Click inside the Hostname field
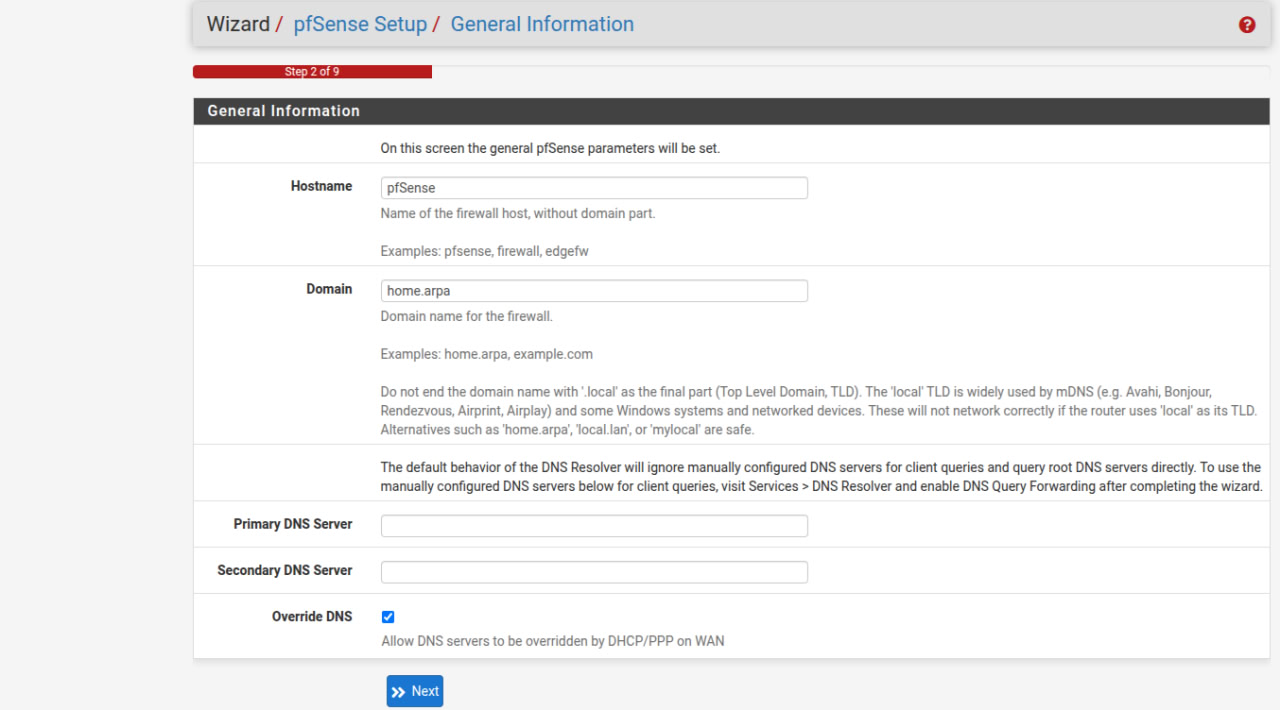The width and height of the screenshot is (1280, 710). pyautogui.click(x=593, y=187)
